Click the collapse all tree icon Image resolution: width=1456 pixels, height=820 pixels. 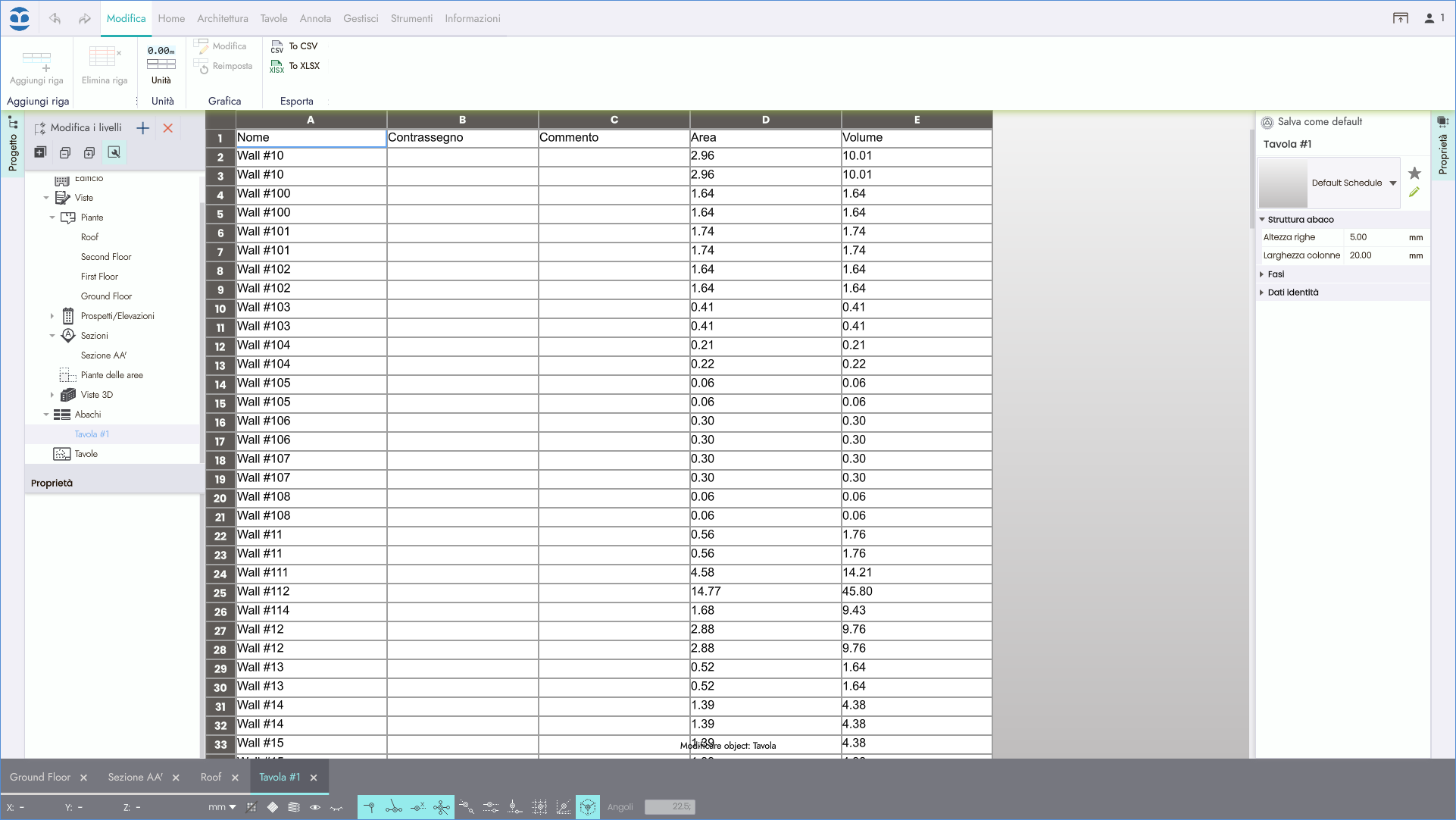coord(65,153)
